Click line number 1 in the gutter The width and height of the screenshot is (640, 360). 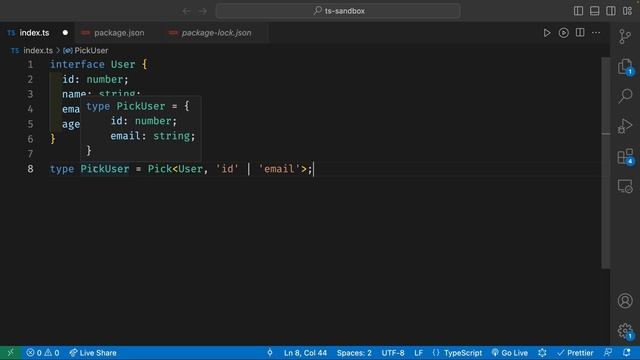30,64
